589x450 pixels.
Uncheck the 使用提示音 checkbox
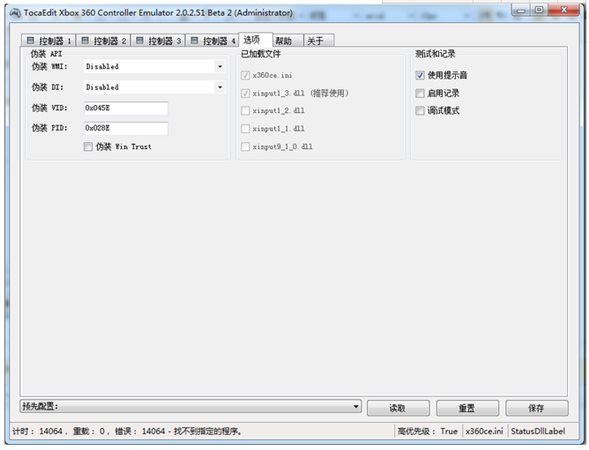[420, 76]
